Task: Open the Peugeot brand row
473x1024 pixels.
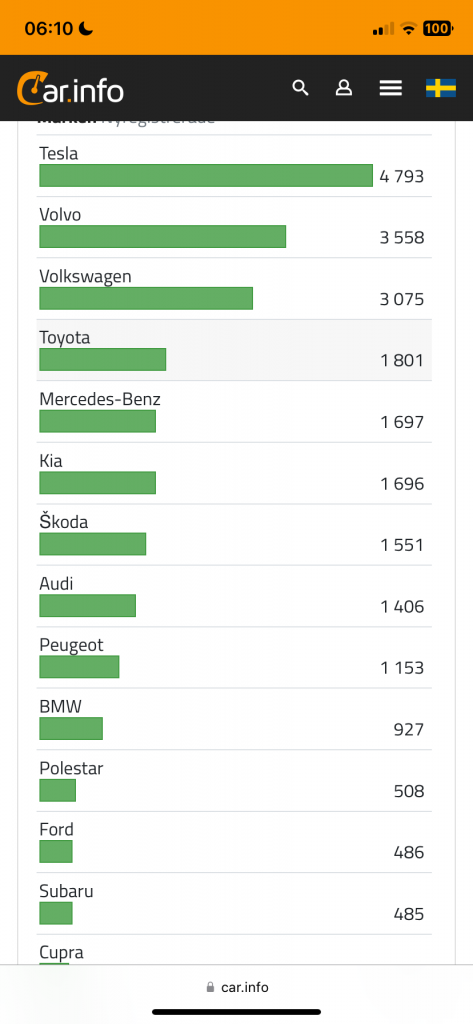Action: tap(234, 657)
